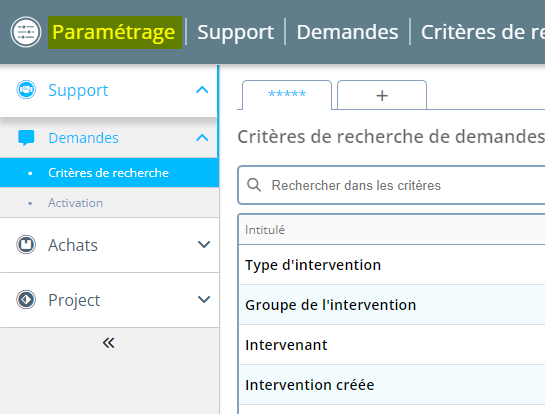Screen dimensions: 545x414
Task: Click the Support handshake icon in sidebar
Action: 26,90
